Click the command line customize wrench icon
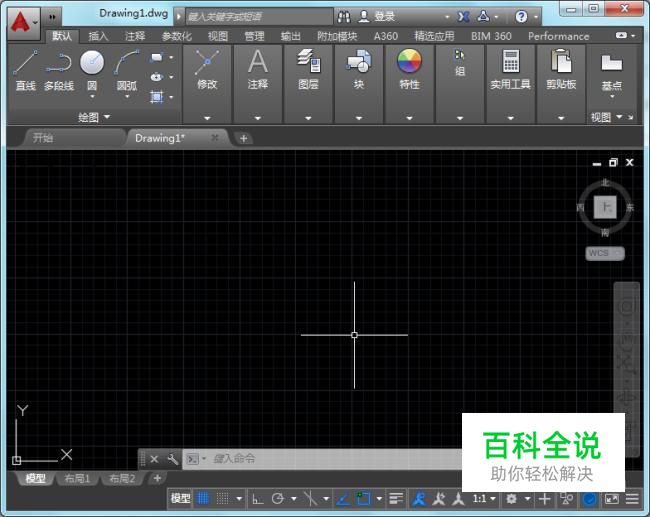Viewport: 650px width, 517px height. tap(172, 459)
